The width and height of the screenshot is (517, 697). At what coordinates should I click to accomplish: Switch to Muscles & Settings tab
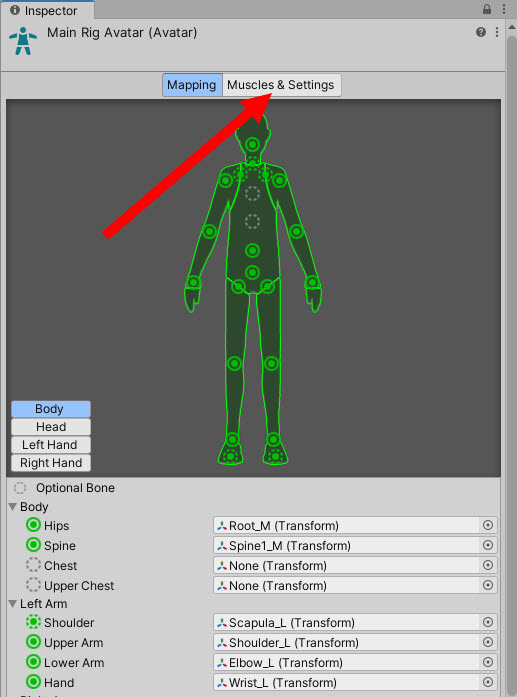281,85
